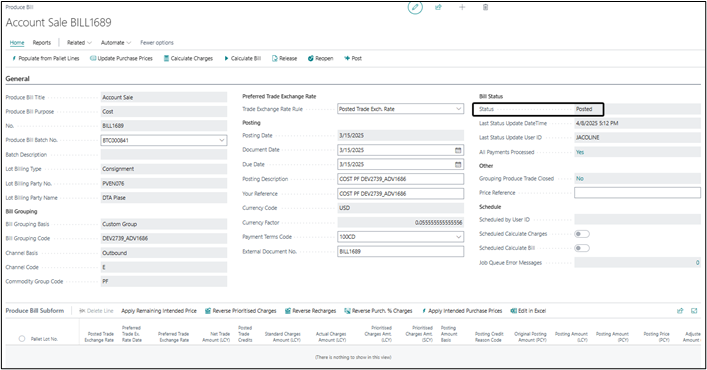
Task: Click the subform share icon
Action: coord(680,311)
